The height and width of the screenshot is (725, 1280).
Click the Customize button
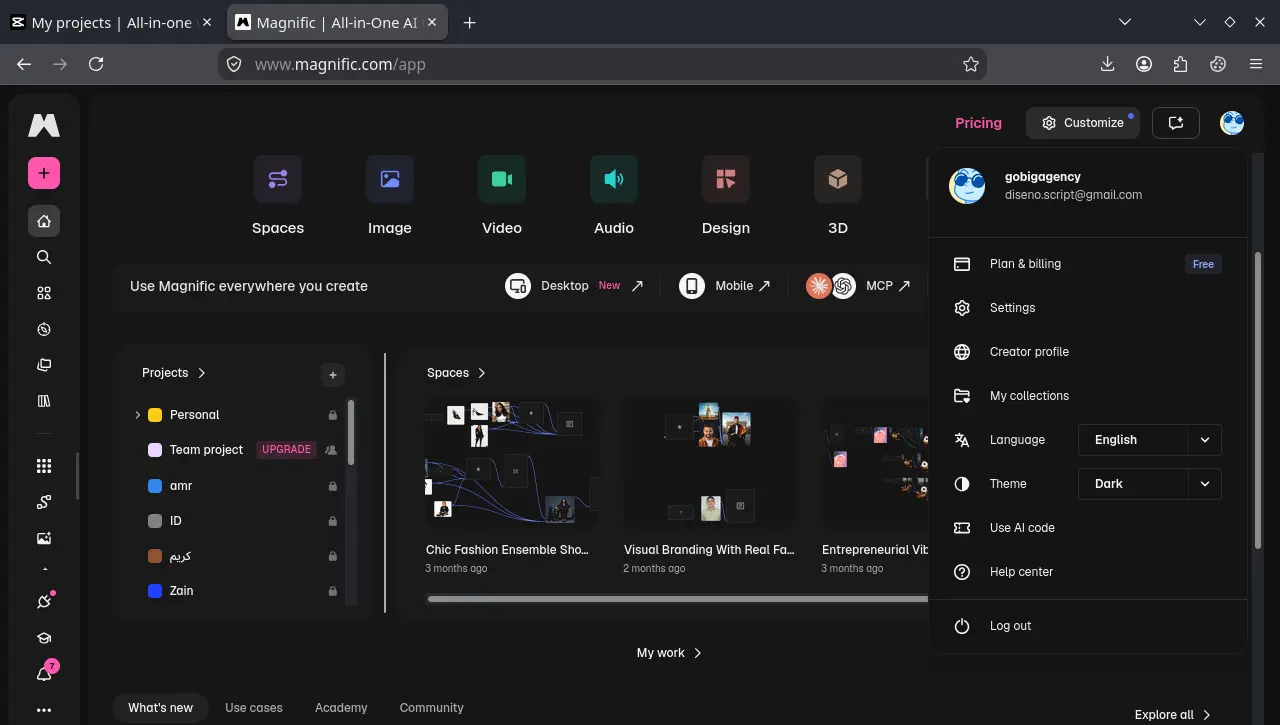click(x=1083, y=123)
